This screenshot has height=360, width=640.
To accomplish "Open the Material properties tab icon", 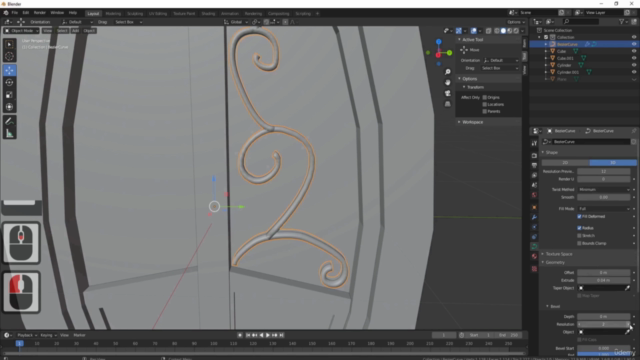I will point(534,256).
